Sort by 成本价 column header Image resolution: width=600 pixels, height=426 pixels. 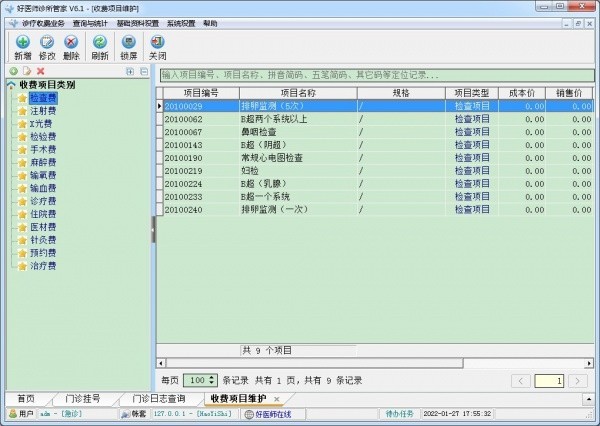[x=522, y=93]
